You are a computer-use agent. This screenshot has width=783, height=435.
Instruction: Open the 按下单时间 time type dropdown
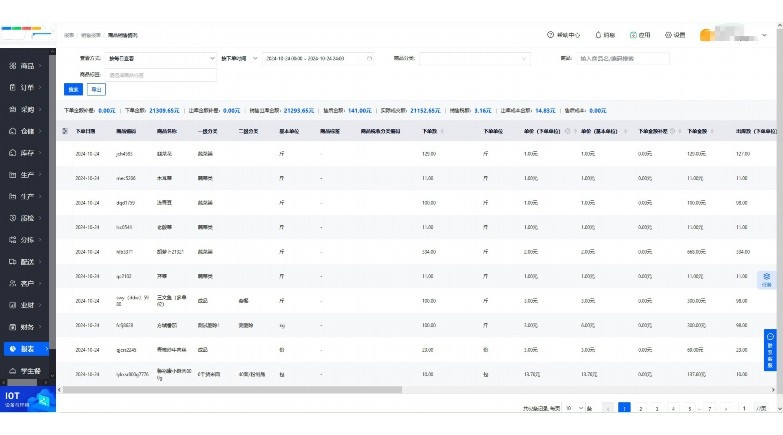click(239, 58)
